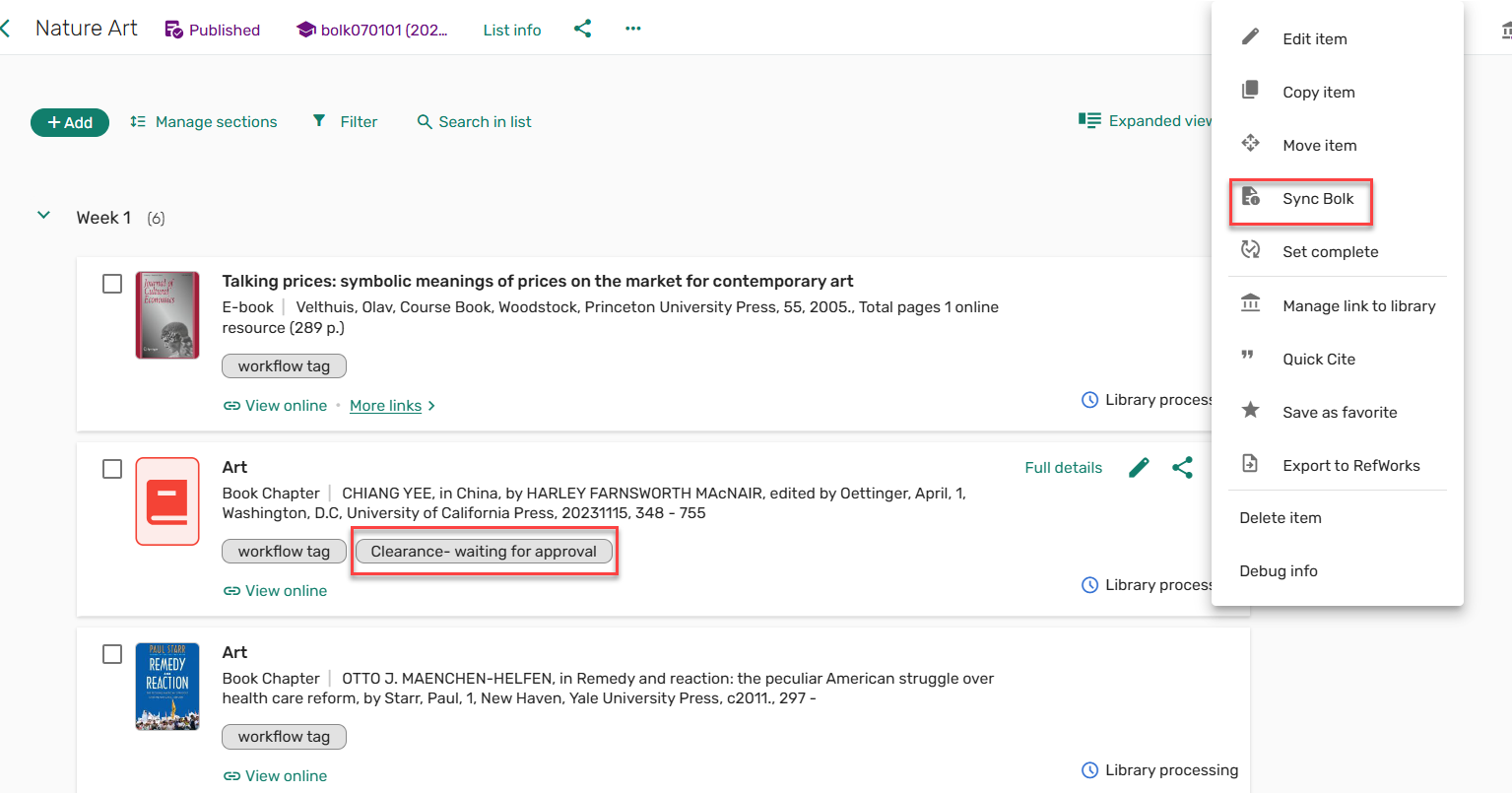Click the green Add button
This screenshot has height=793, width=1512.
pyautogui.click(x=70, y=122)
